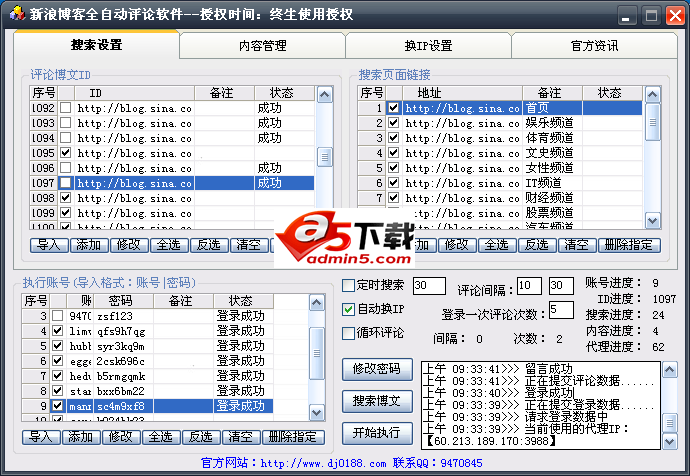Select the 体育频道 row text

pyautogui.click(x=549, y=138)
